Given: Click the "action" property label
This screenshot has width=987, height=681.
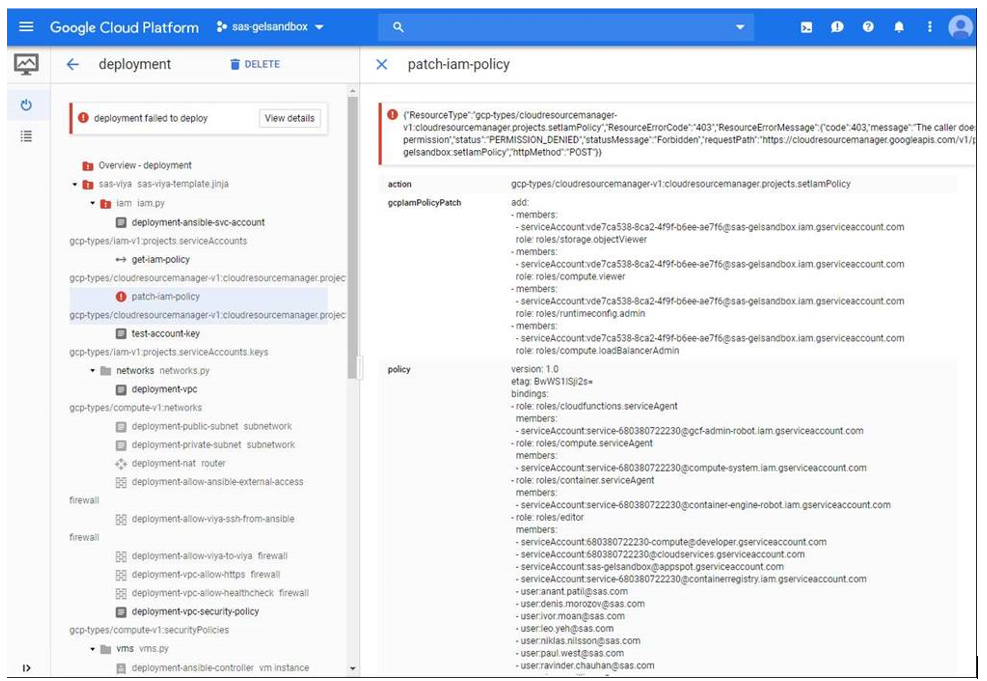Looking at the screenshot, I should (400, 184).
